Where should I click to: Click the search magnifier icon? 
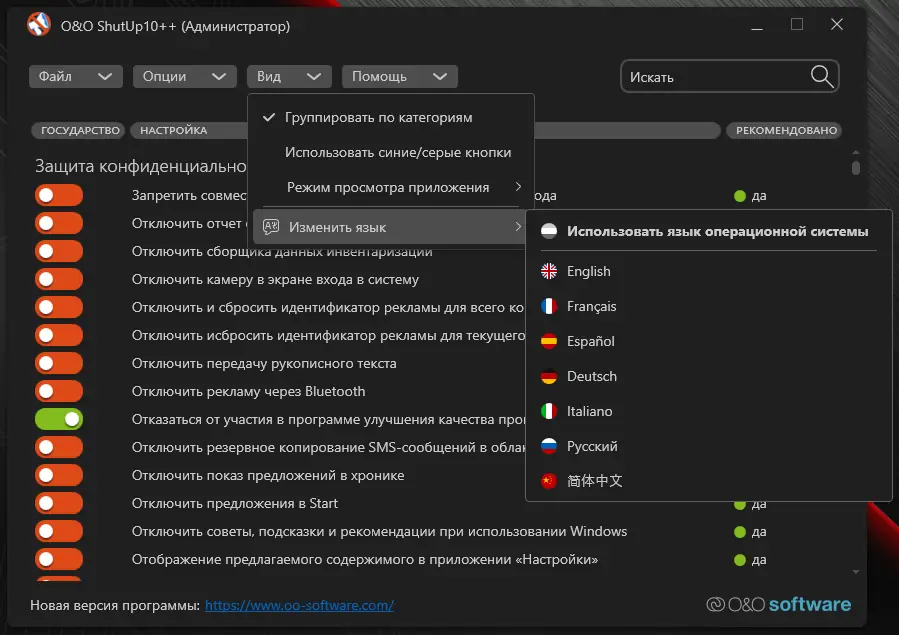coord(821,77)
